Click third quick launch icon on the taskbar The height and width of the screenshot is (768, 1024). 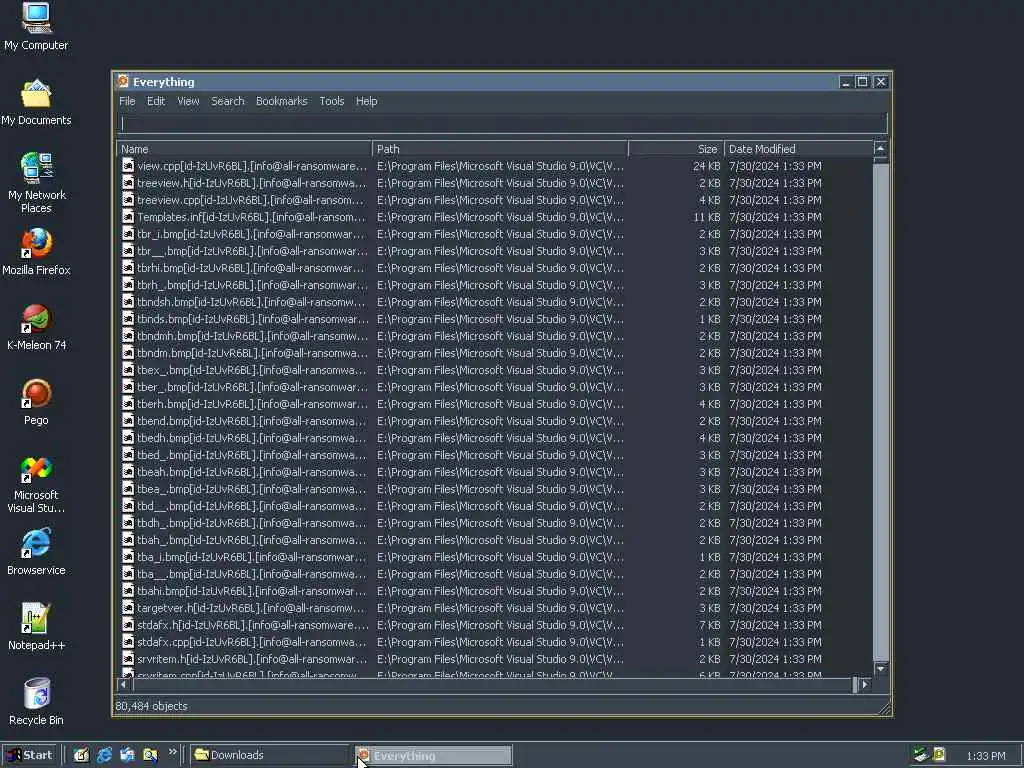pos(127,755)
